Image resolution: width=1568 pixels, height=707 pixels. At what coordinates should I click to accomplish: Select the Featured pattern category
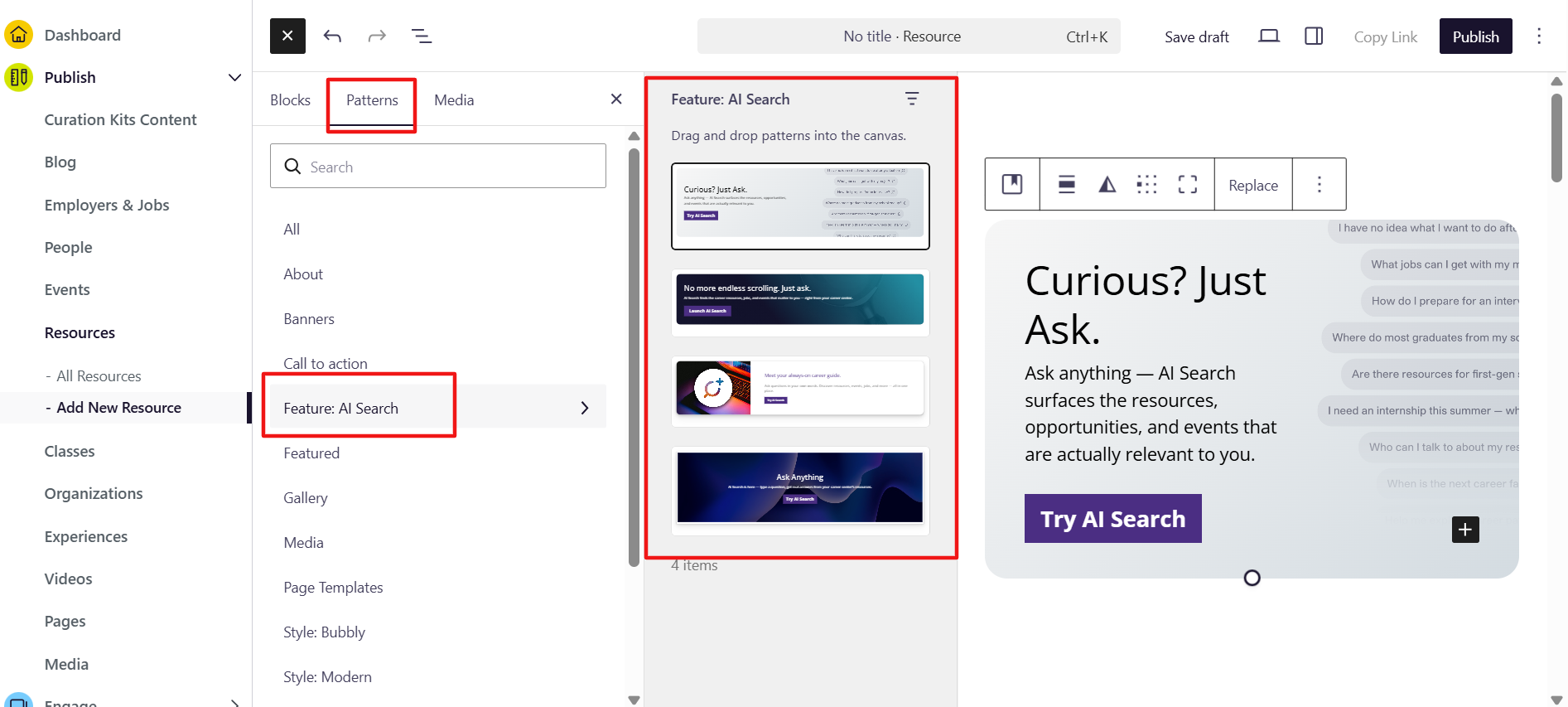[438, 453]
